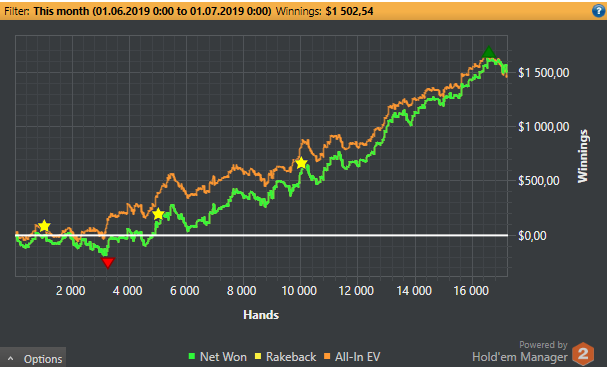Image resolution: width=607 pixels, height=367 pixels.
Task: Click the This month date range filter text
Action: click(152, 11)
